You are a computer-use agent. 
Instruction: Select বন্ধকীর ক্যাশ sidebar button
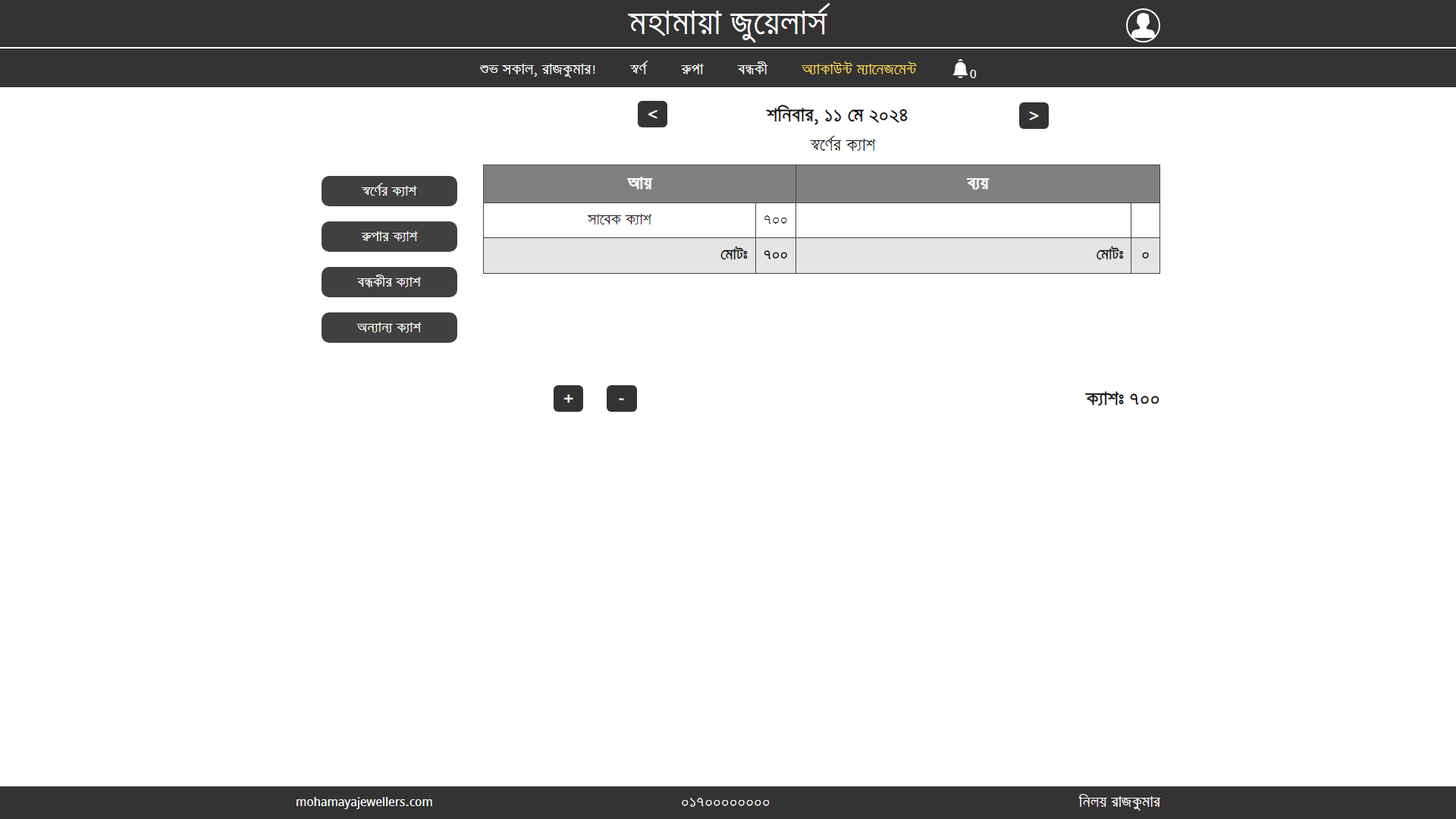click(x=389, y=282)
